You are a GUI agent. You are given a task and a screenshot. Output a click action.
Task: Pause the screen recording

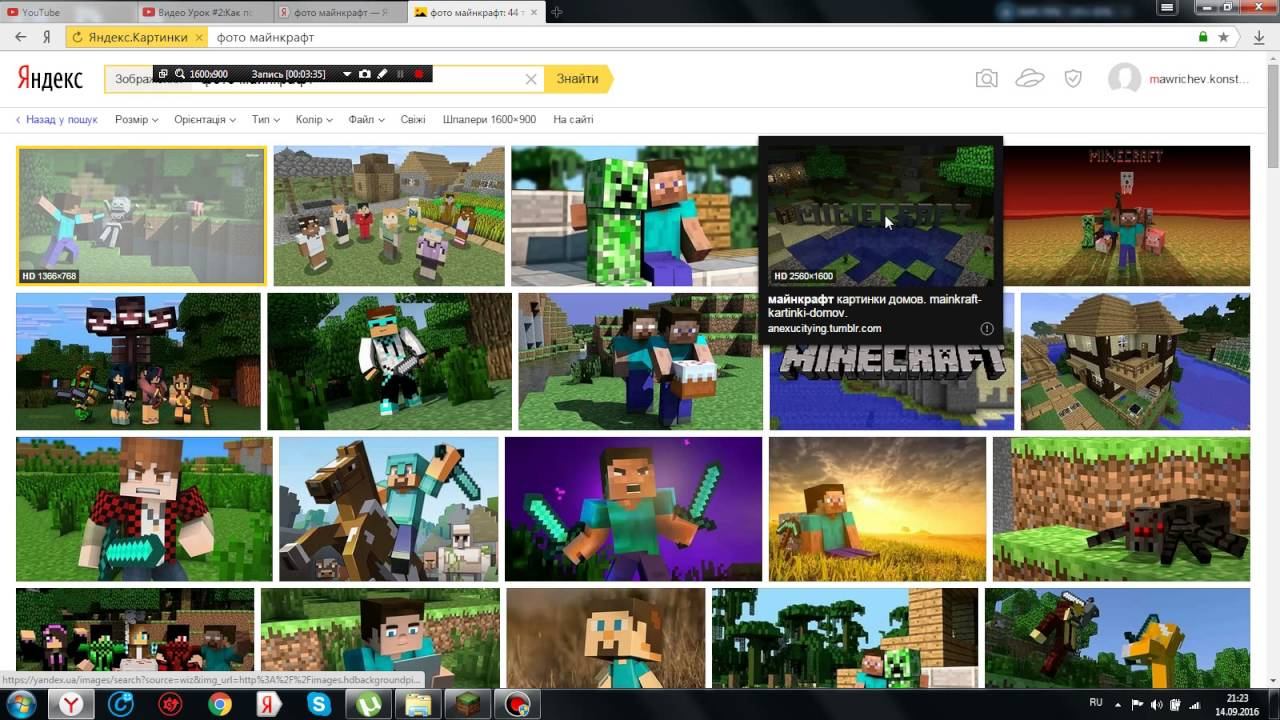[x=401, y=74]
